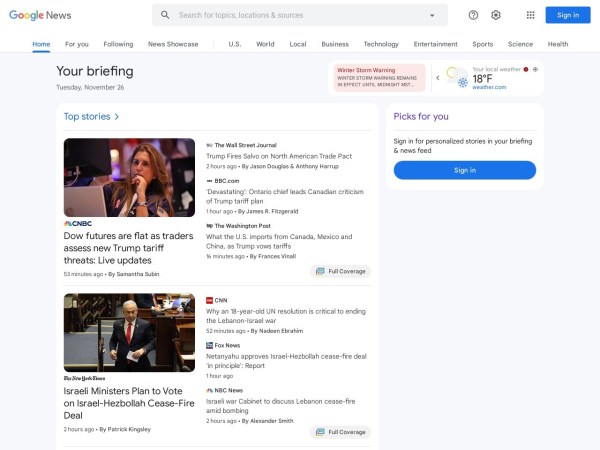Open the Dow futures story thumbnail image
The image size is (600, 450).
point(129,177)
